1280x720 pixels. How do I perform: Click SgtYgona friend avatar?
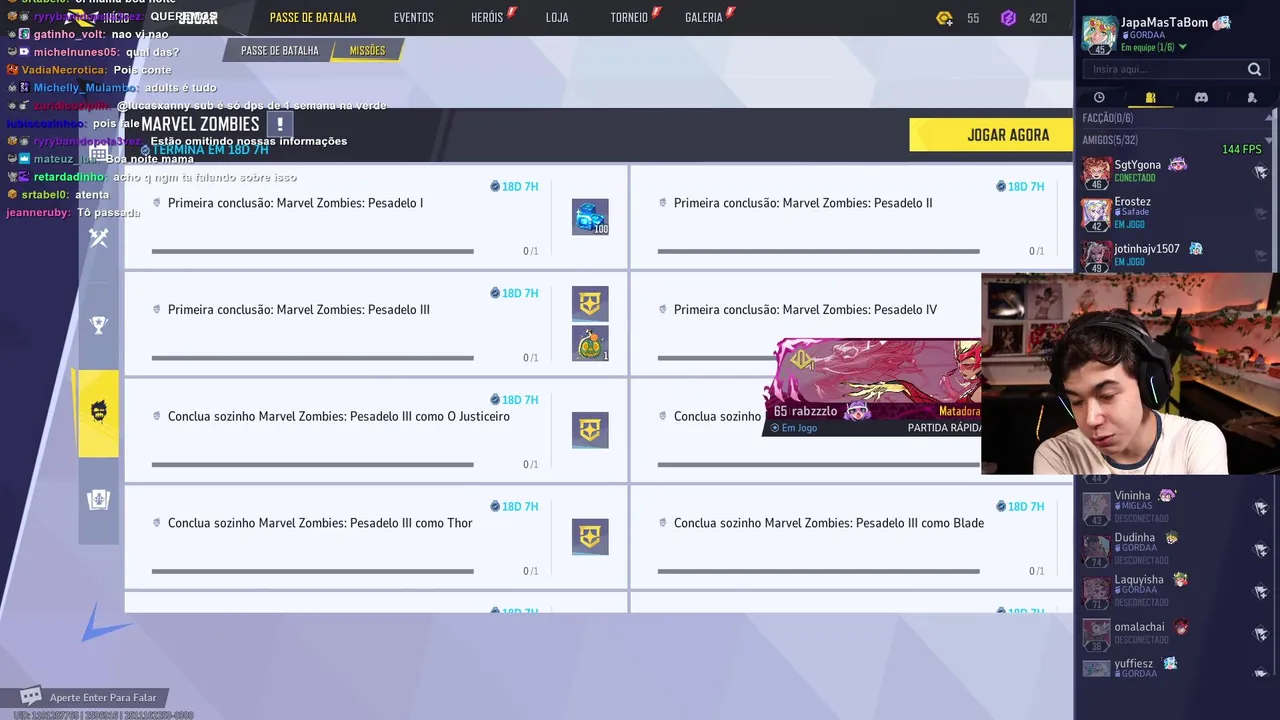pos(1096,173)
